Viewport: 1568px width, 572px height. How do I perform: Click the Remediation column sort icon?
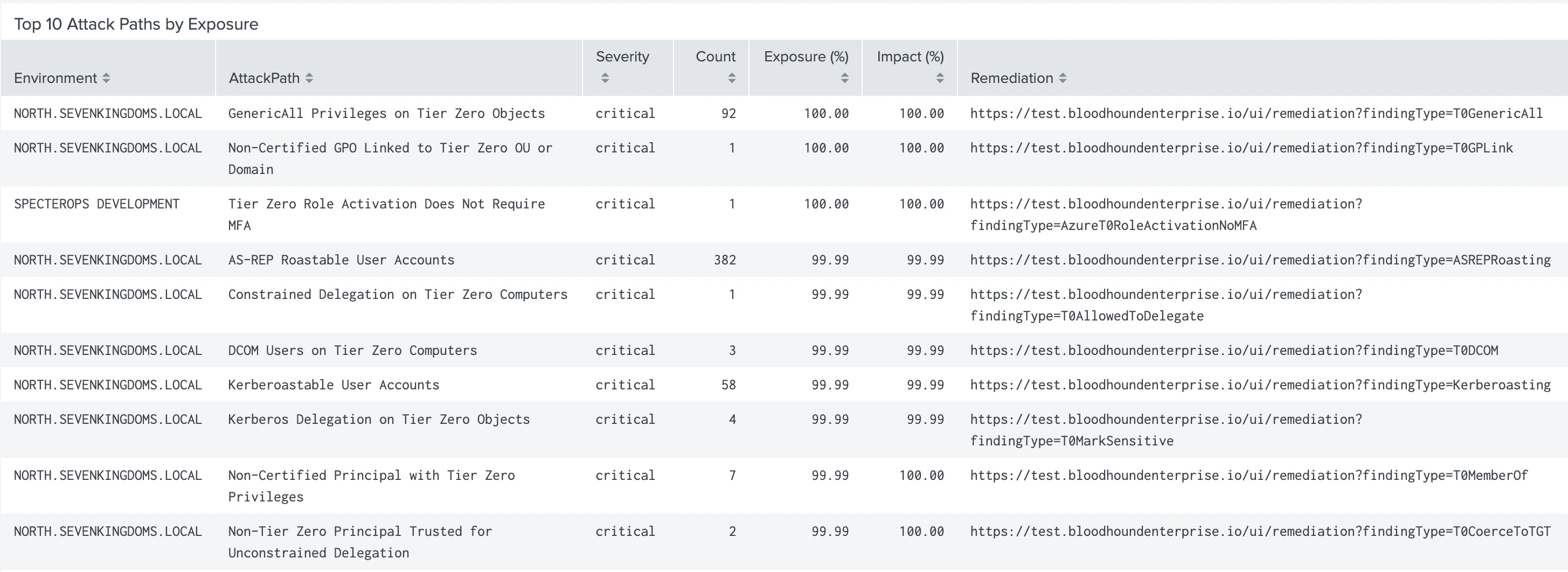coord(1063,78)
